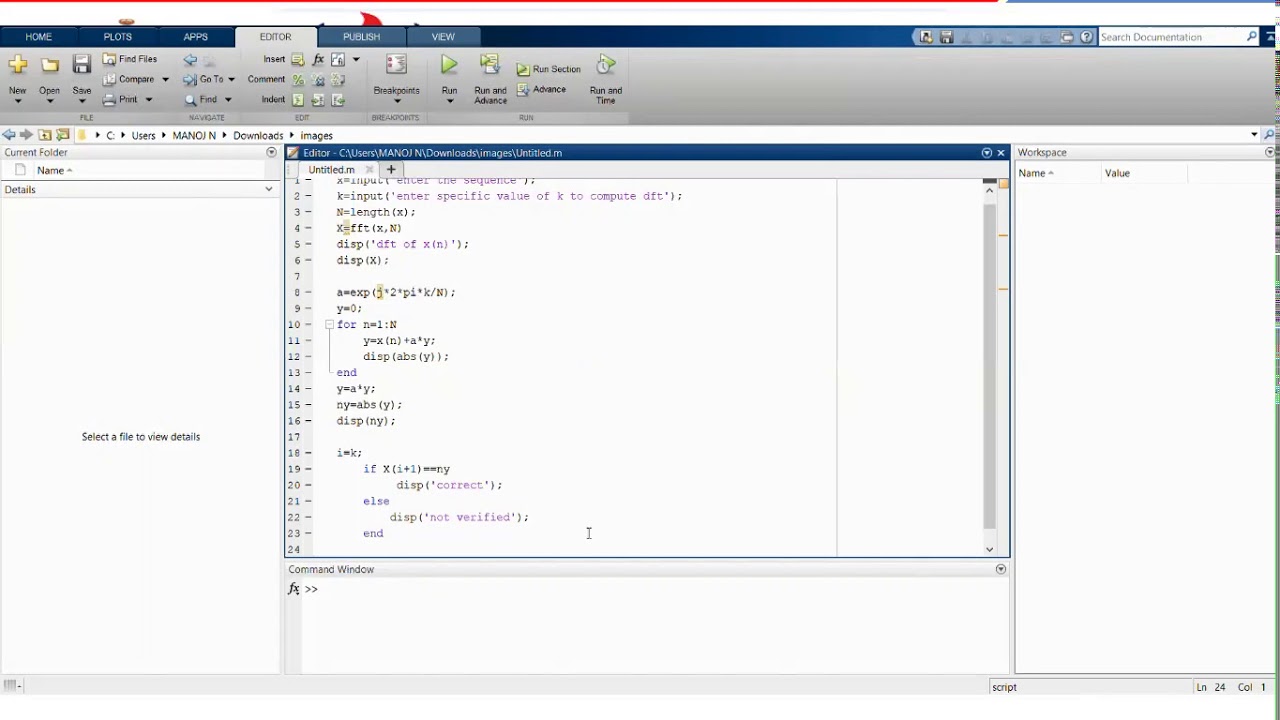
Task: Open Current Folder panel actions menu
Action: coord(271,152)
